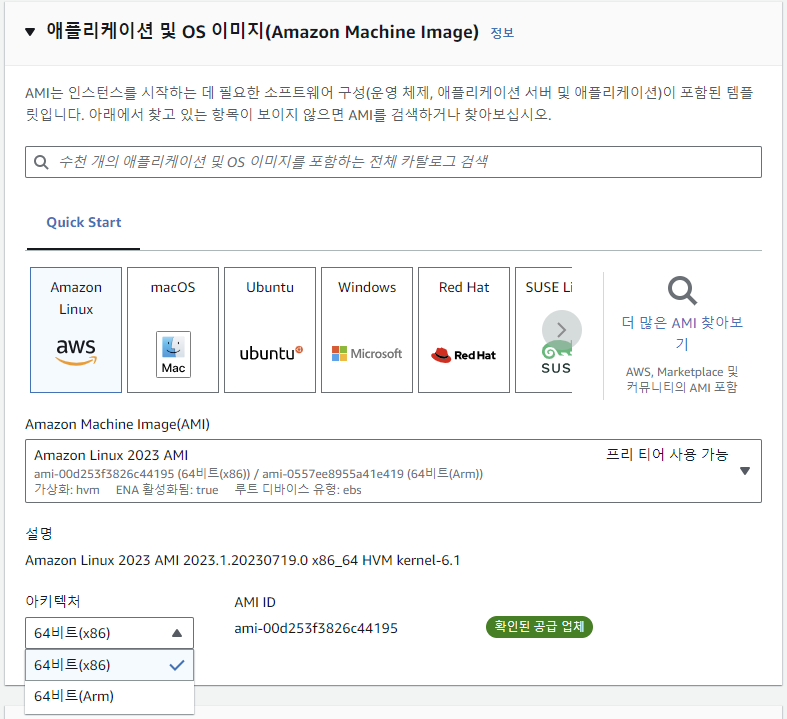Select the Red Hat card
Image resolution: width=787 pixels, height=719 pixels.
click(464, 330)
